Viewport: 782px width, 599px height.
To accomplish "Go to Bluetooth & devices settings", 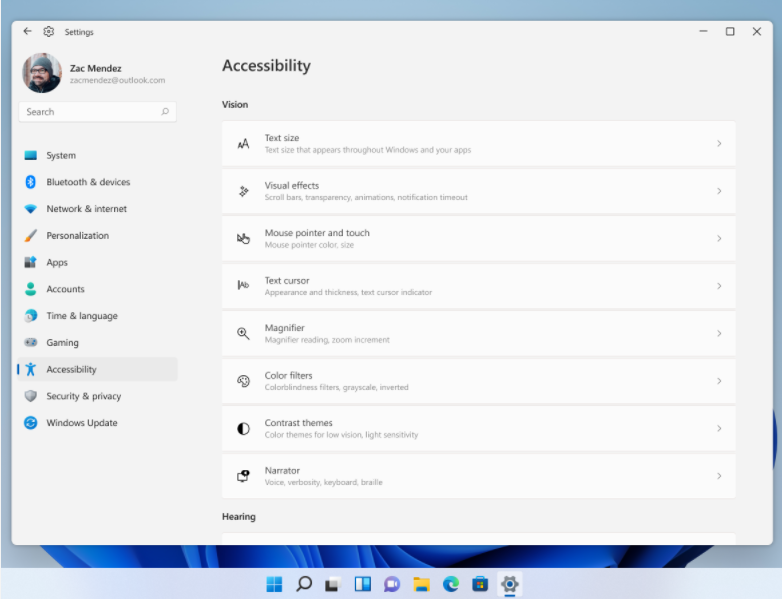I will (x=88, y=182).
